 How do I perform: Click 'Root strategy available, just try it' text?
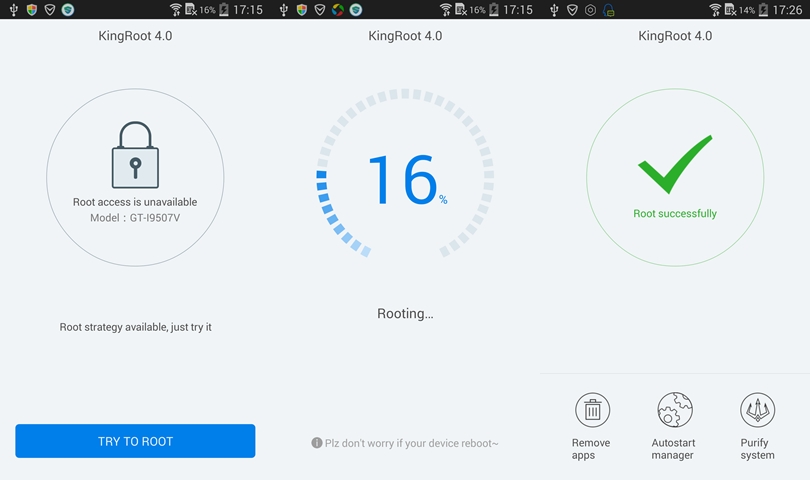pyautogui.click(x=135, y=327)
